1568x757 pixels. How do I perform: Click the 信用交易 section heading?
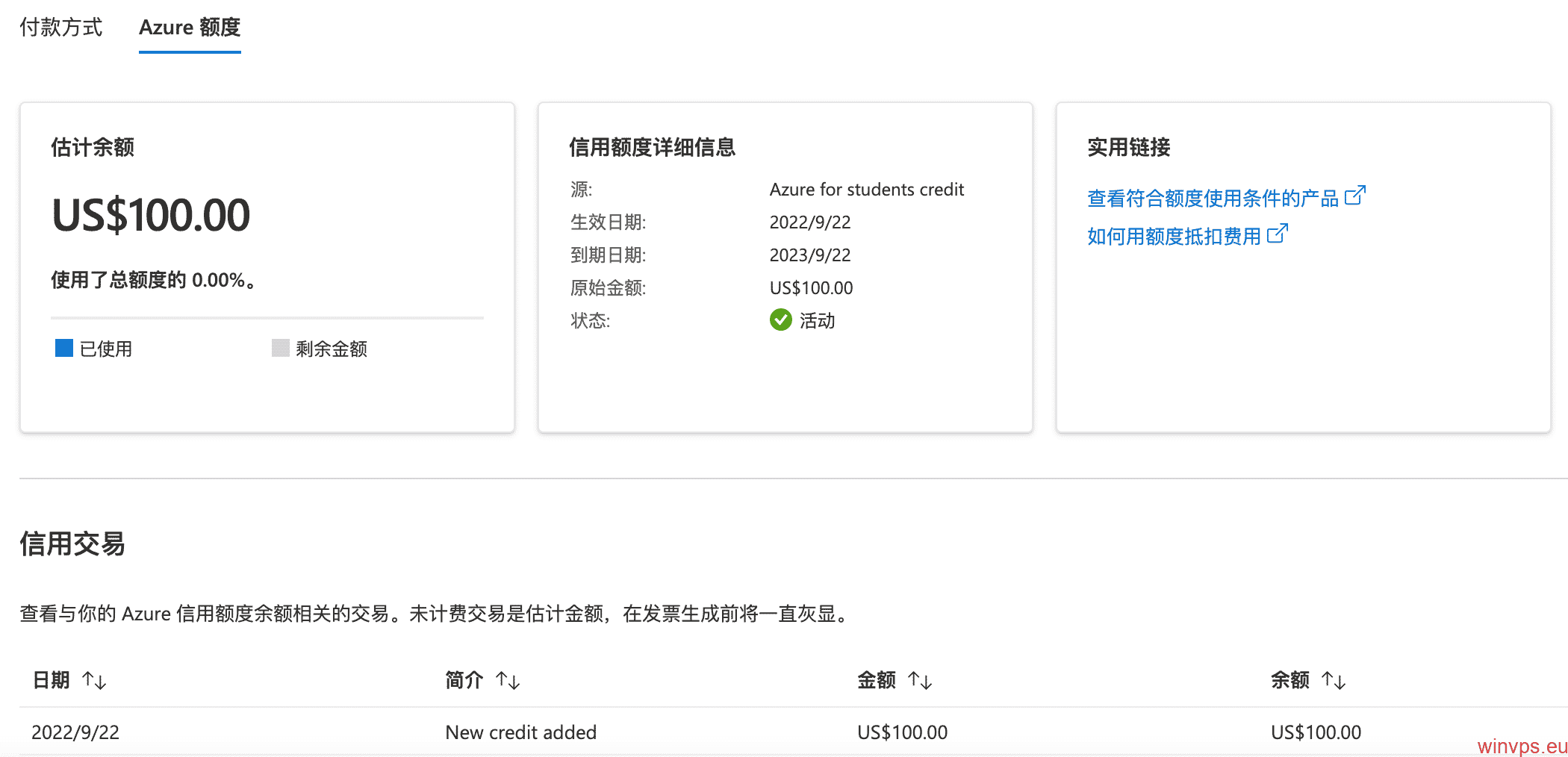72,543
